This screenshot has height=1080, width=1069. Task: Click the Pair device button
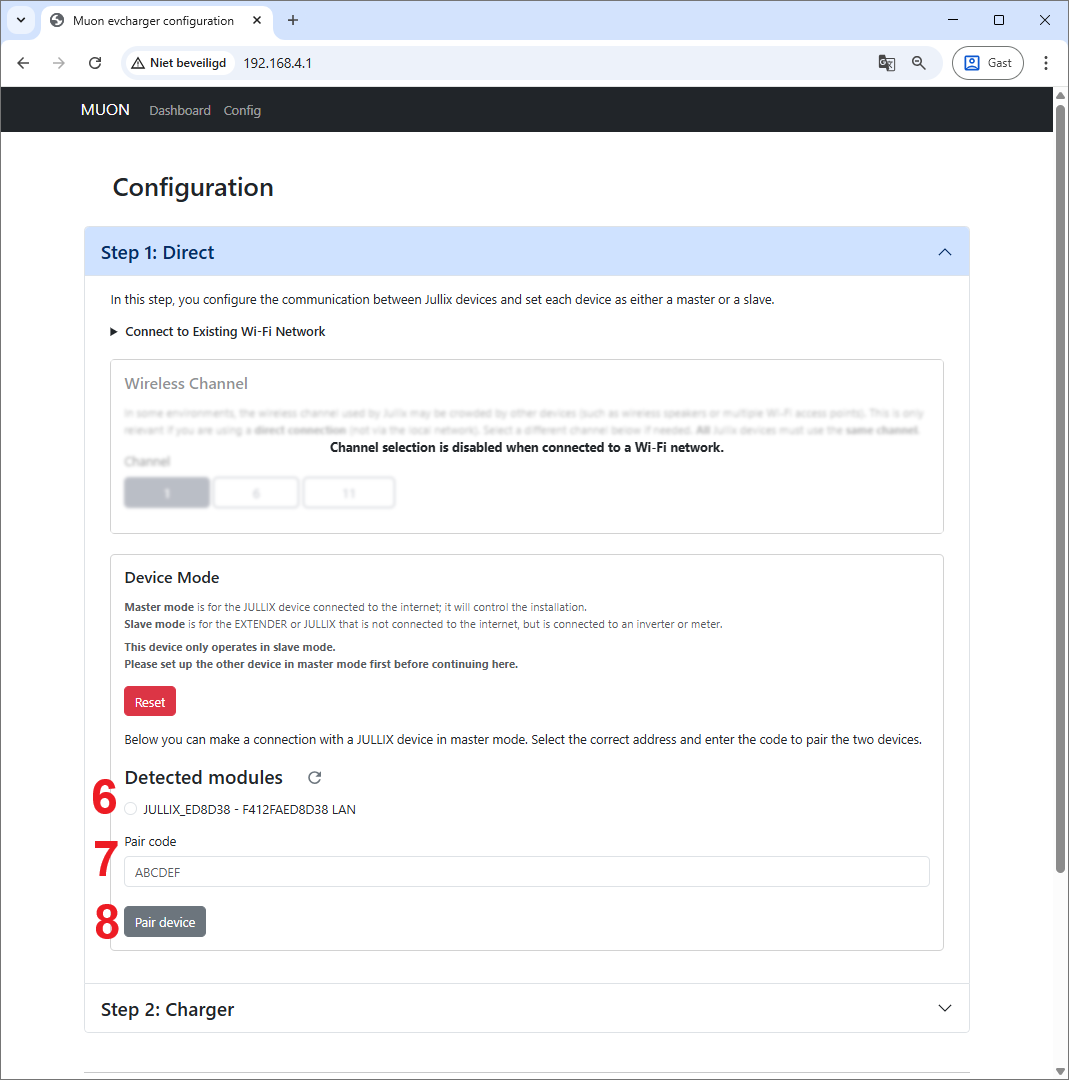coord(165,922)
